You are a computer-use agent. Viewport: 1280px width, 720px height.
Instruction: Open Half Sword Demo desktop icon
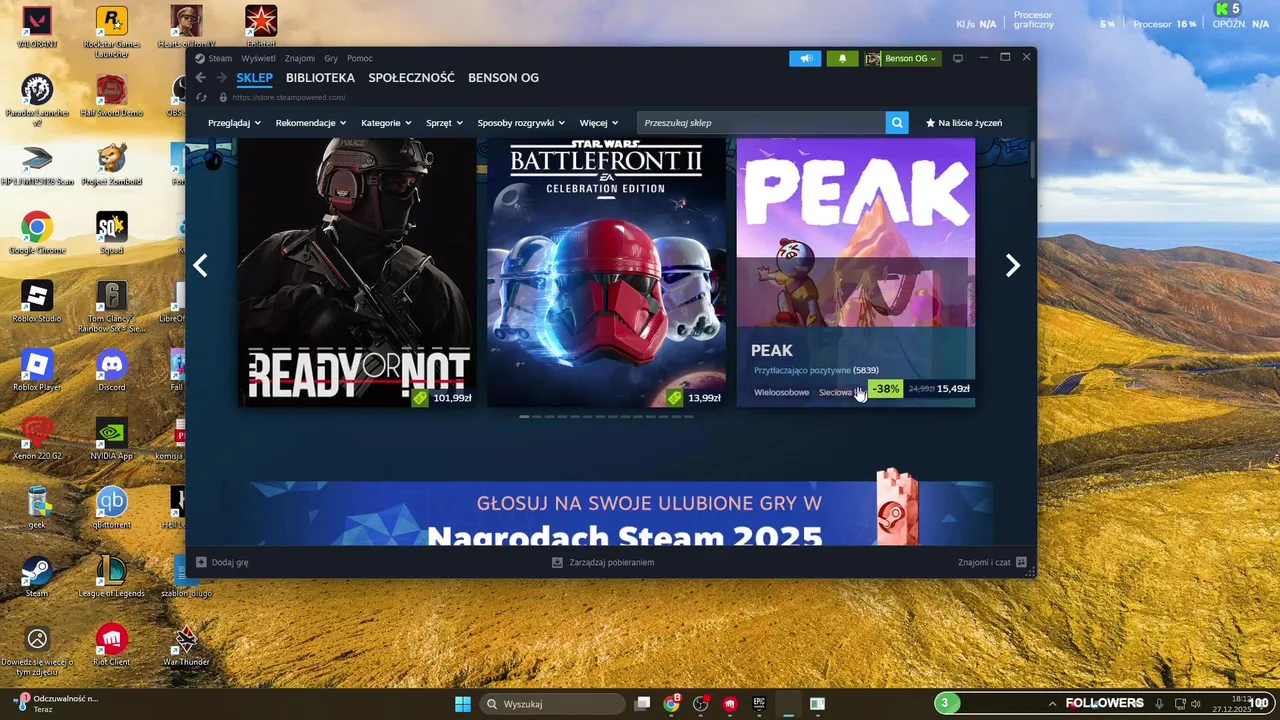click(111, 96)
